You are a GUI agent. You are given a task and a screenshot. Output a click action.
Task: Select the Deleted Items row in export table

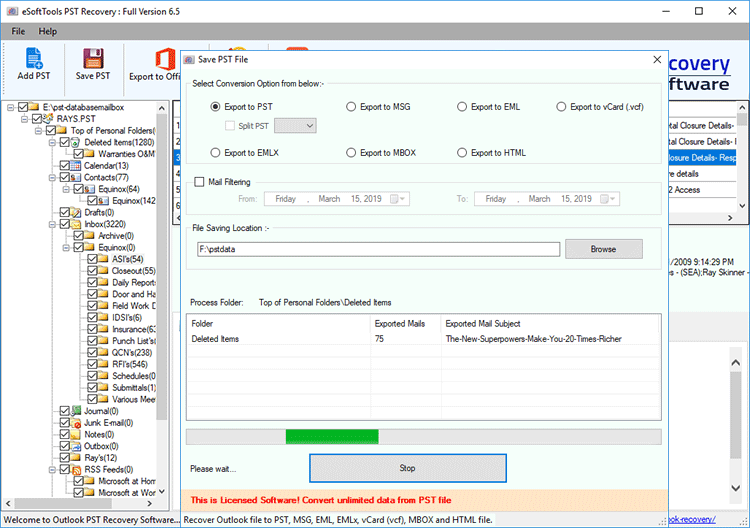(x=424, y=339)
